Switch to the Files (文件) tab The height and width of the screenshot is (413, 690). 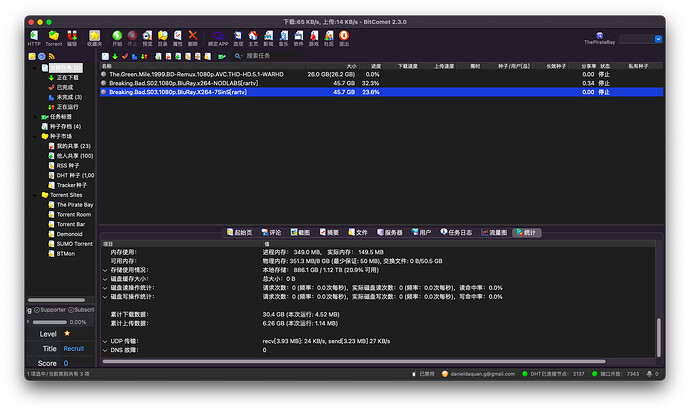coord(358,232)
